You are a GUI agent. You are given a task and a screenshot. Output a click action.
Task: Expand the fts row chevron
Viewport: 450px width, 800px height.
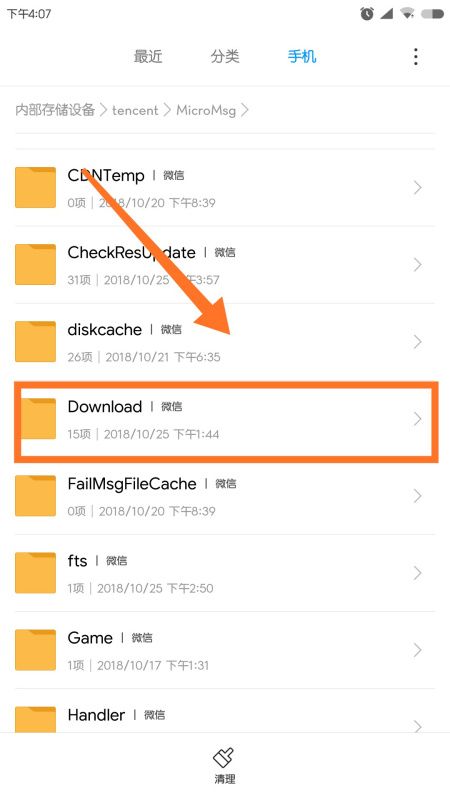(x=418, y=573)
